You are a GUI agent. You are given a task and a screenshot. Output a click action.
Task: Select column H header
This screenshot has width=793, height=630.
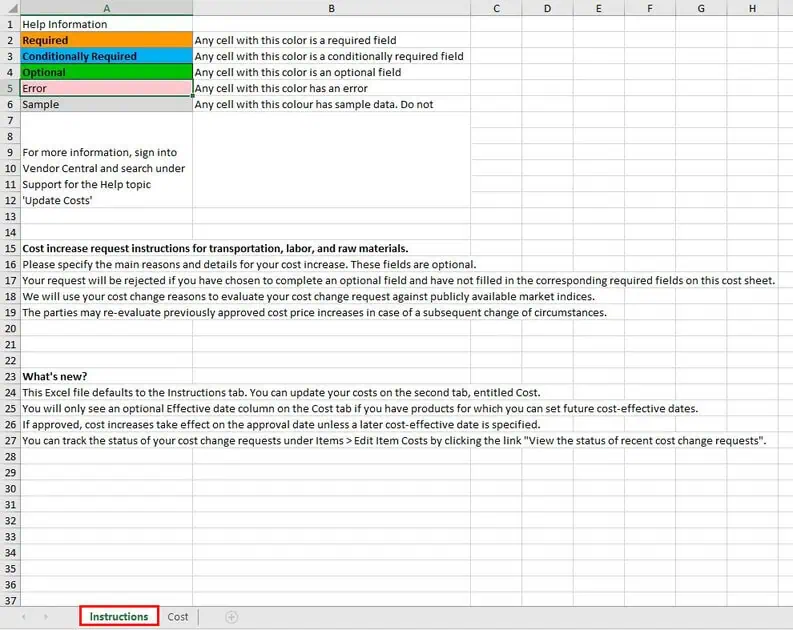(752, 8)
